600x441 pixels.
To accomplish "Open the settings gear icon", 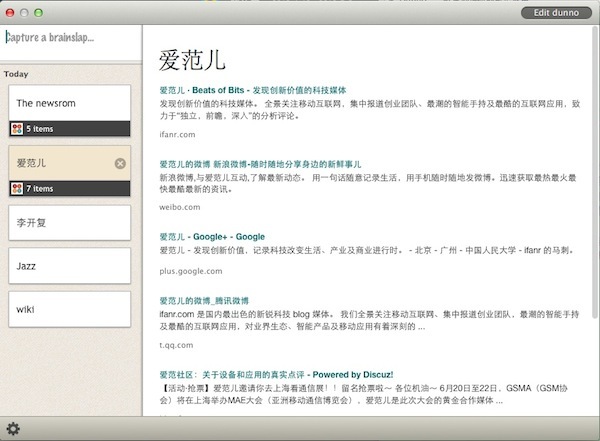I will coord(14,430).
